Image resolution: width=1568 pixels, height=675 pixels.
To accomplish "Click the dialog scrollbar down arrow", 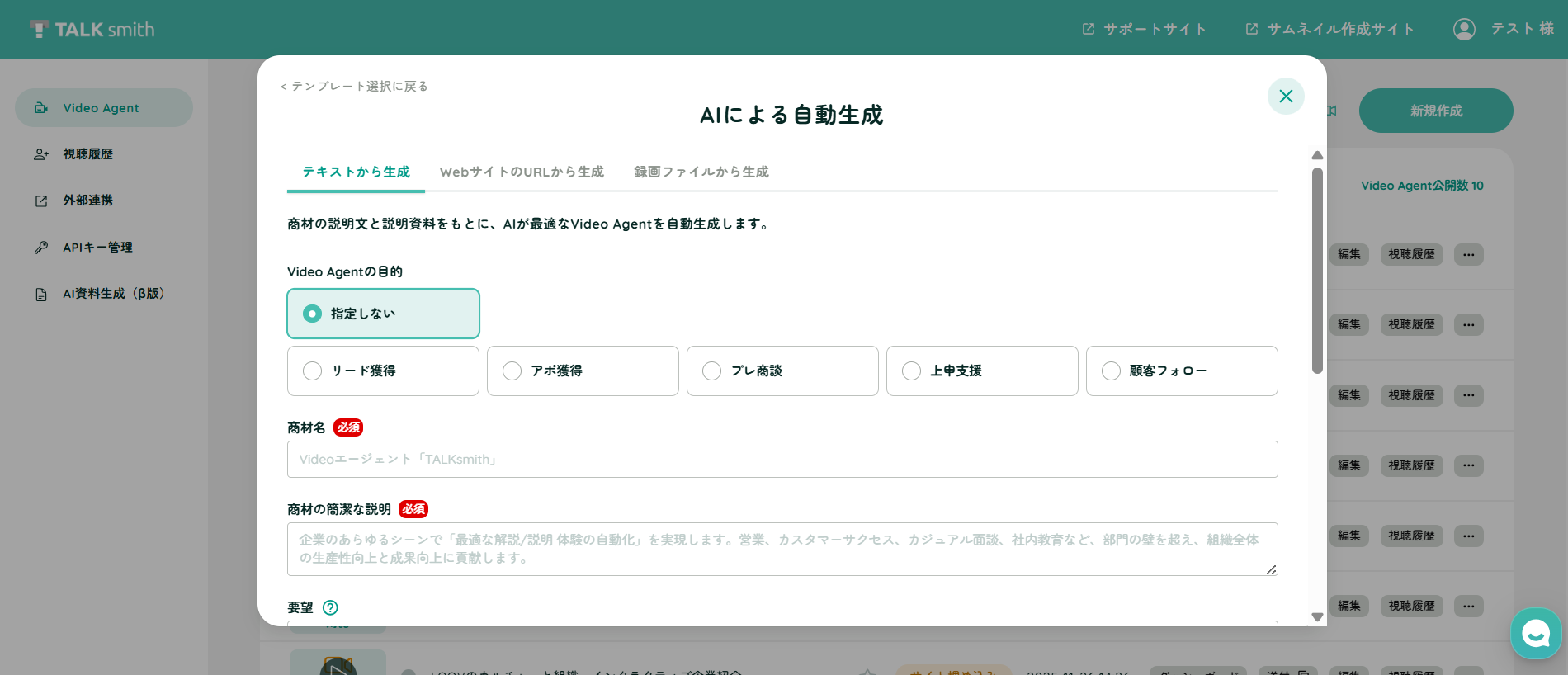I will click(1317, 617).
